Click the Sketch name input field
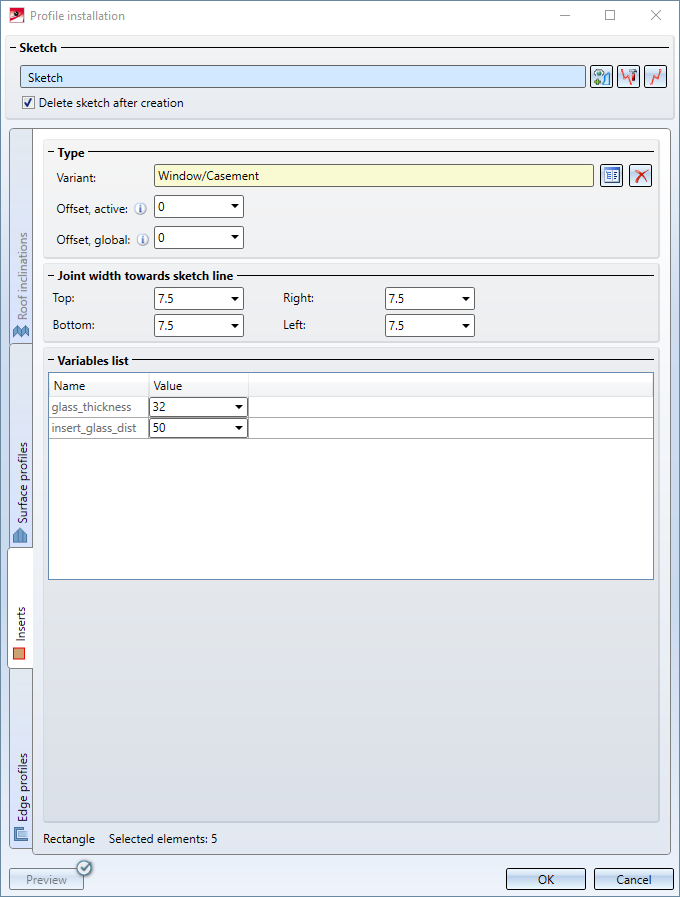The height and width of the screenshot is (897, 680). coord(303,77)
